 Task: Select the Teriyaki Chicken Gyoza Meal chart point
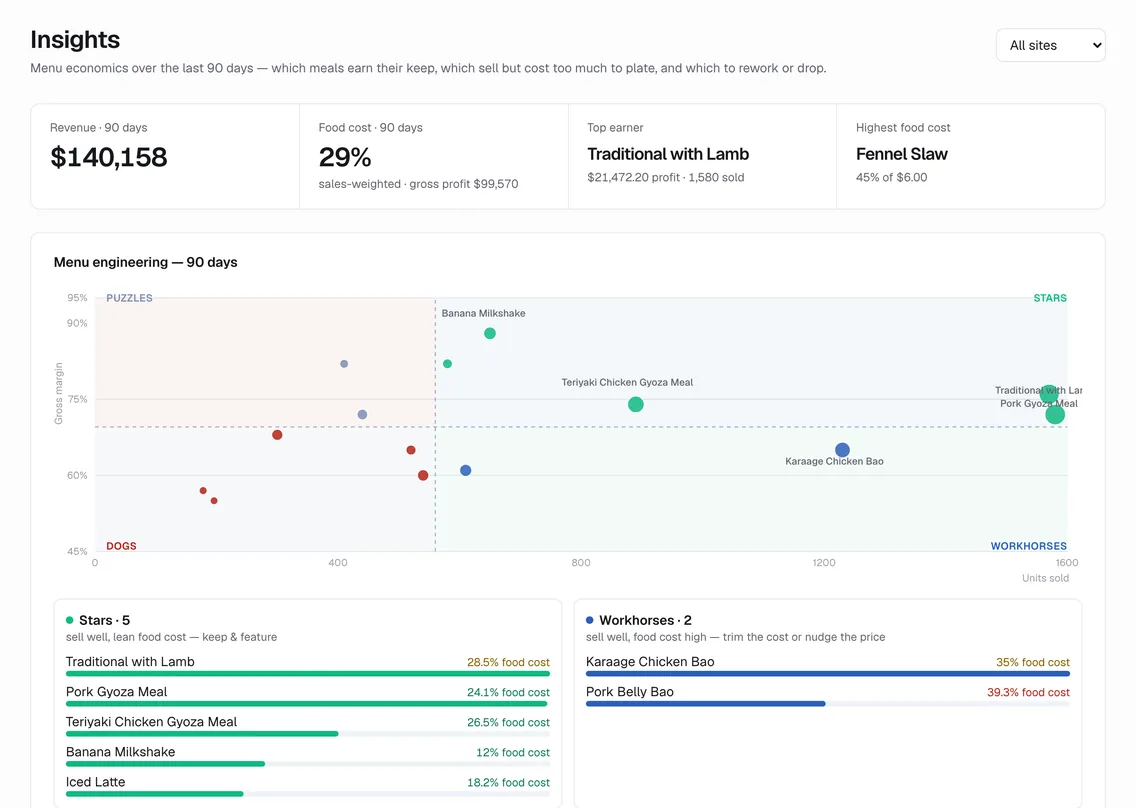tap(635, 404)
